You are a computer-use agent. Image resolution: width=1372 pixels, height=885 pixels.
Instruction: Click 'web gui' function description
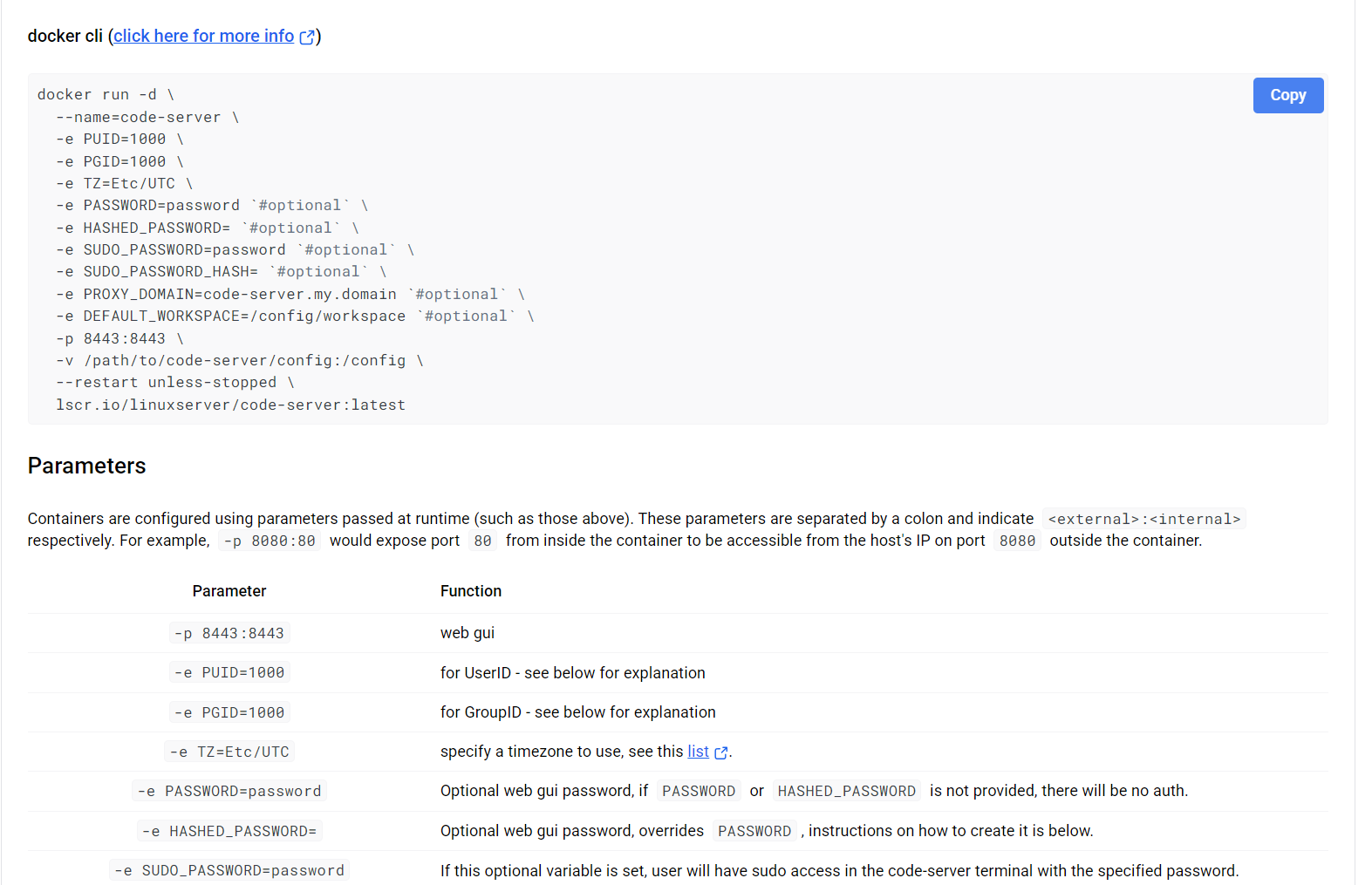[468, 633]
